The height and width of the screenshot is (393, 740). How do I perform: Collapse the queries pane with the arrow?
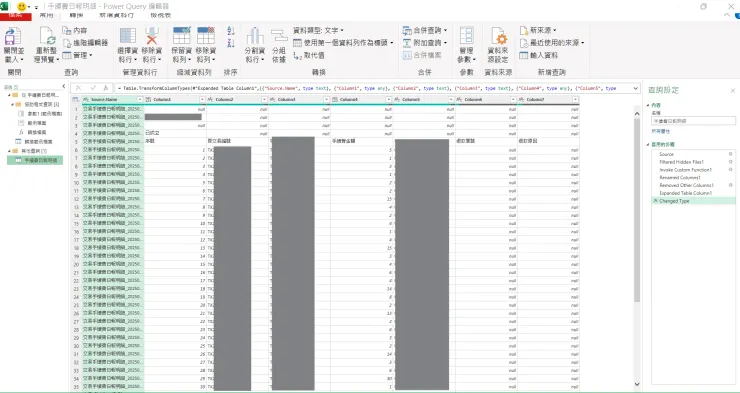click(64, 86)
